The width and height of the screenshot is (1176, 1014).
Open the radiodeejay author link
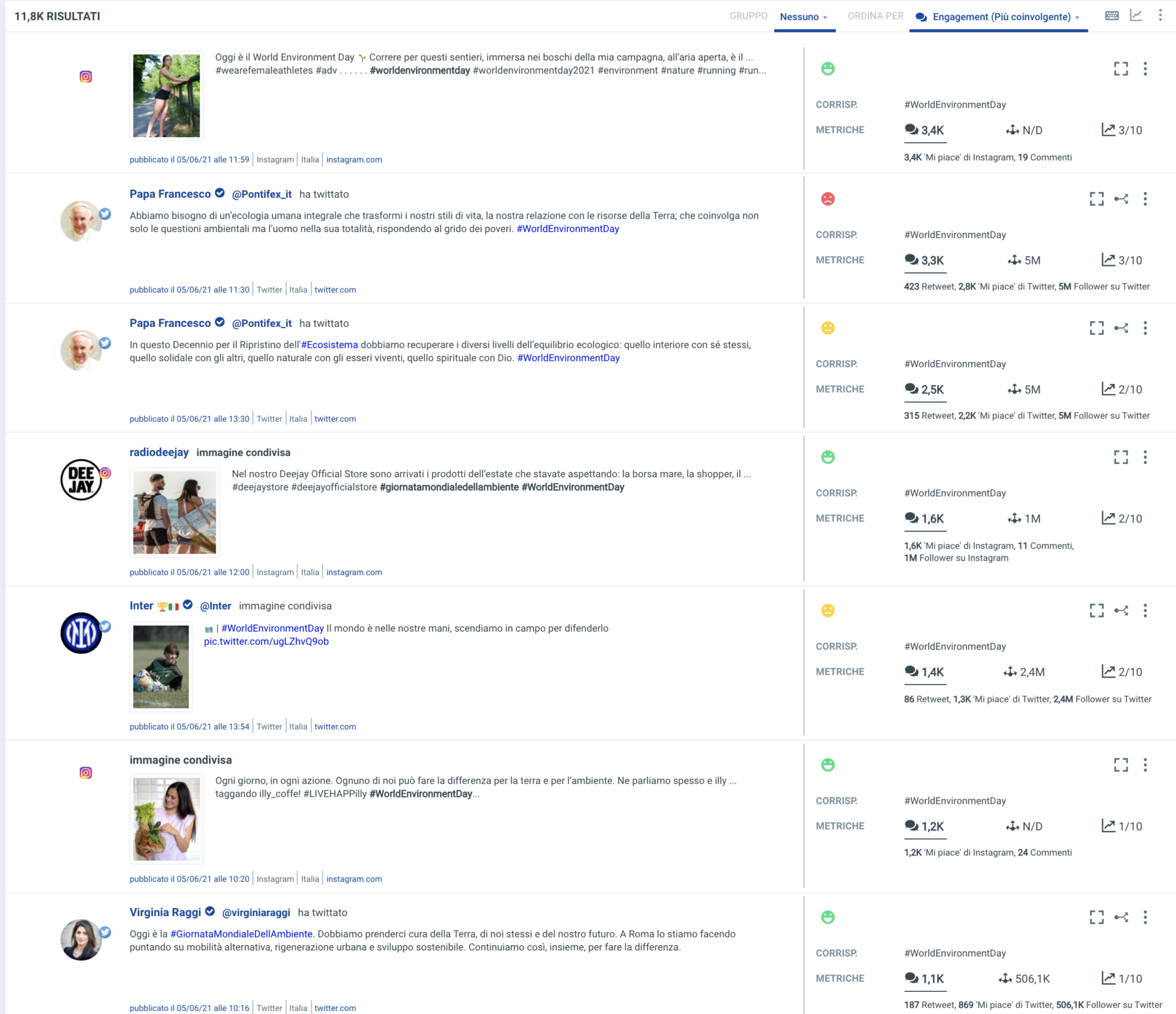159,453
